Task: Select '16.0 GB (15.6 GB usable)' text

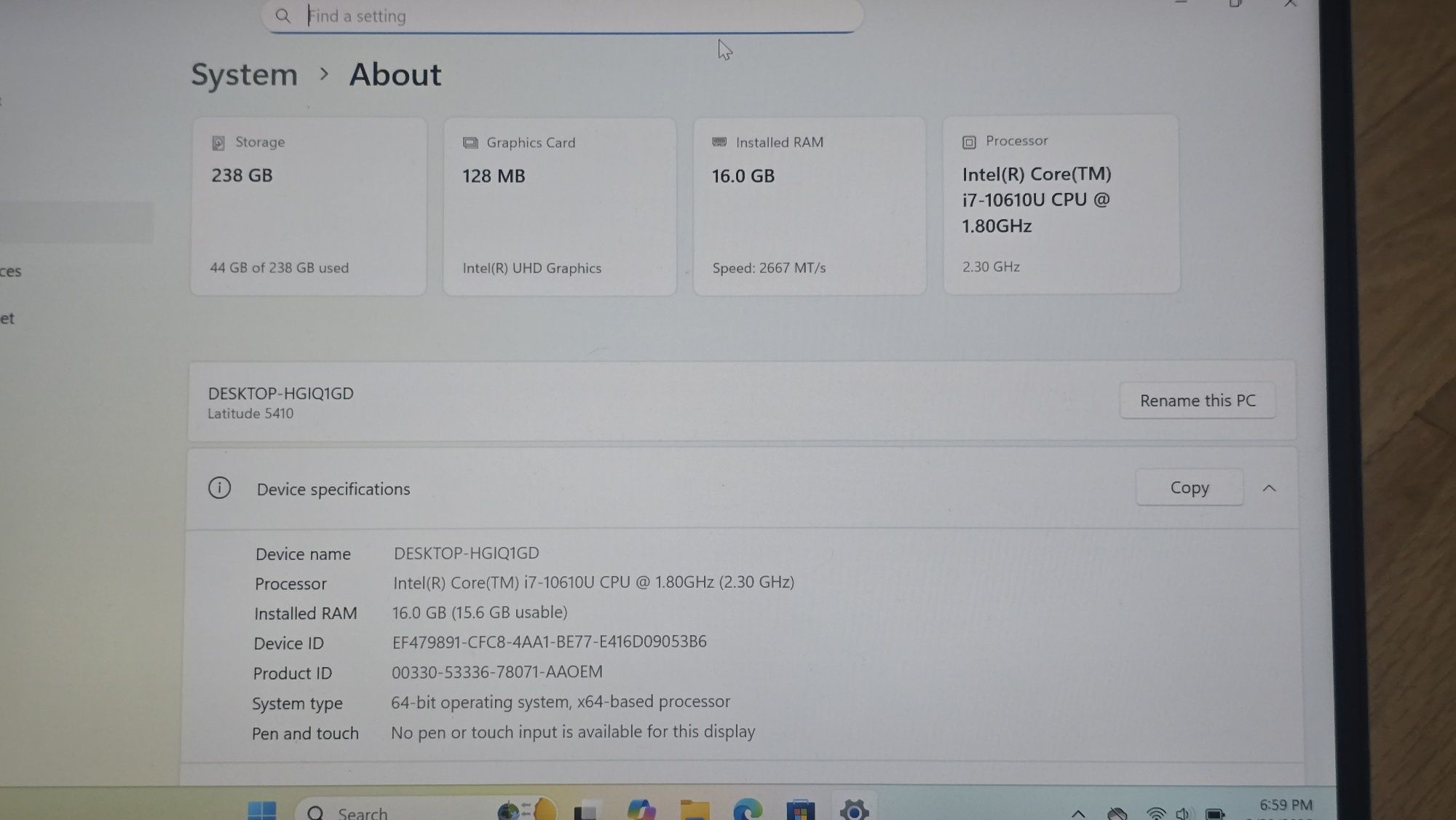Action: [x=480, y=612]
